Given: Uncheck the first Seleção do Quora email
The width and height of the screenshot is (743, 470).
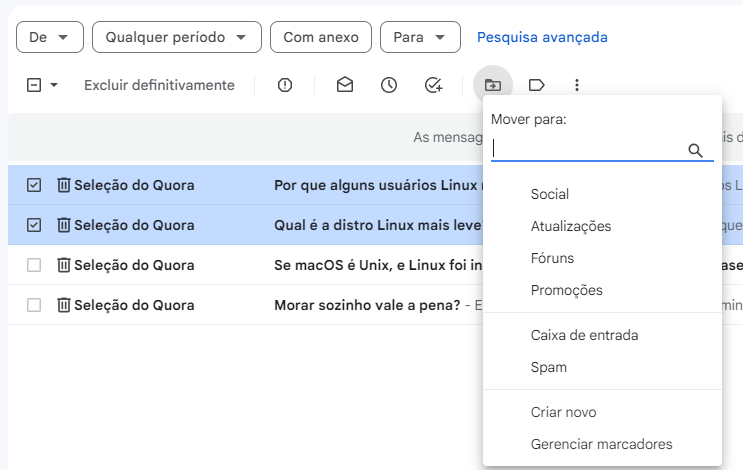Looking at the screenshot, I should (x=34, y=185).
